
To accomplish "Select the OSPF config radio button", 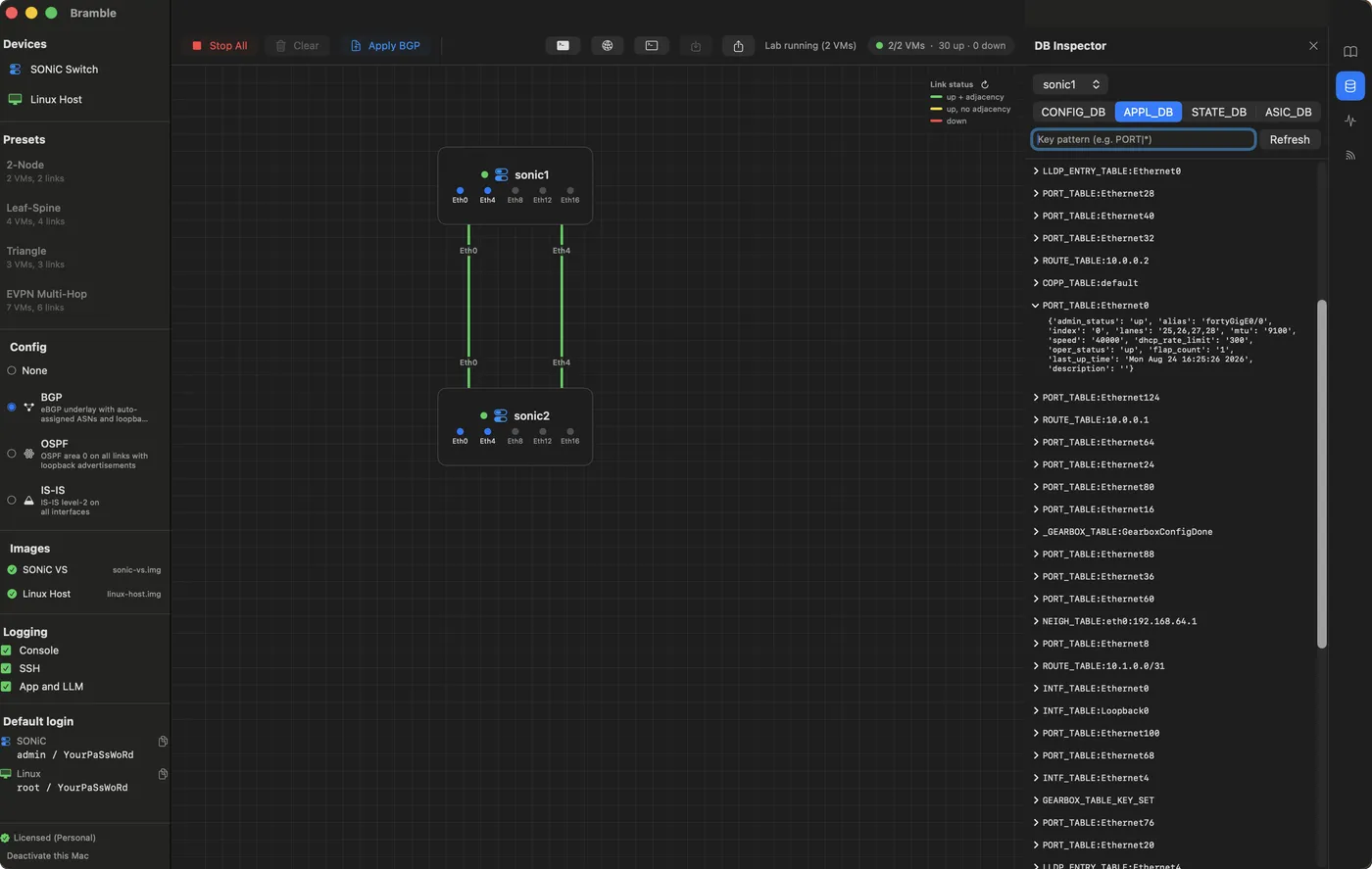I will click(x=12, y=454).
